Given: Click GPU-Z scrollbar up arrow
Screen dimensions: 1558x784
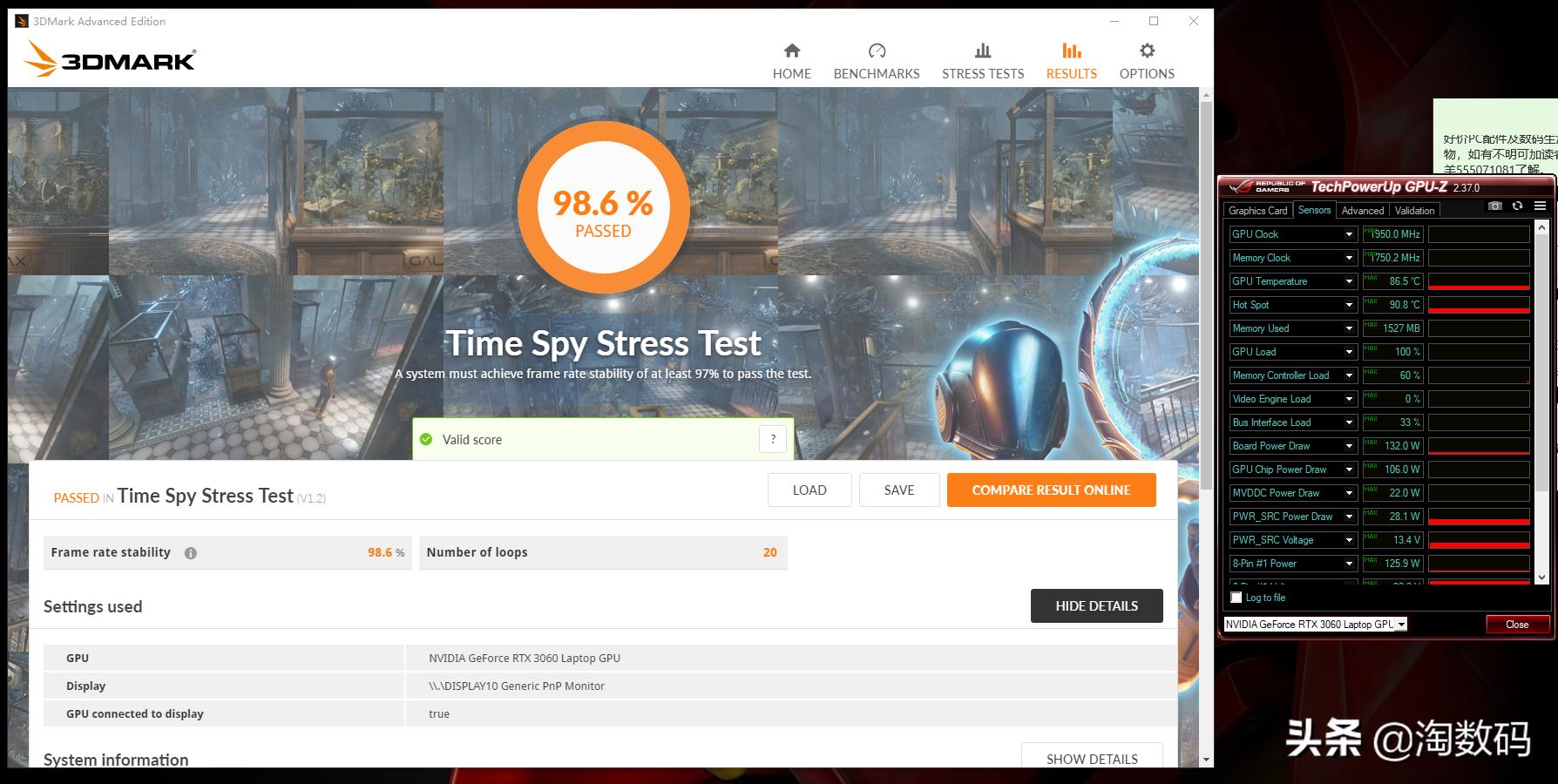Looking at the screenshot, I should tap(1541, 227).
